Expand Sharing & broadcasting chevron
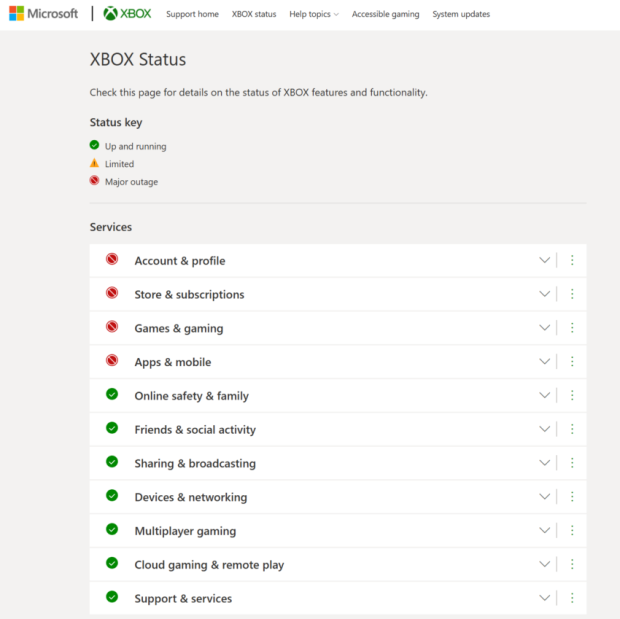This screenshot has width=620, height=619. [544, 462]
